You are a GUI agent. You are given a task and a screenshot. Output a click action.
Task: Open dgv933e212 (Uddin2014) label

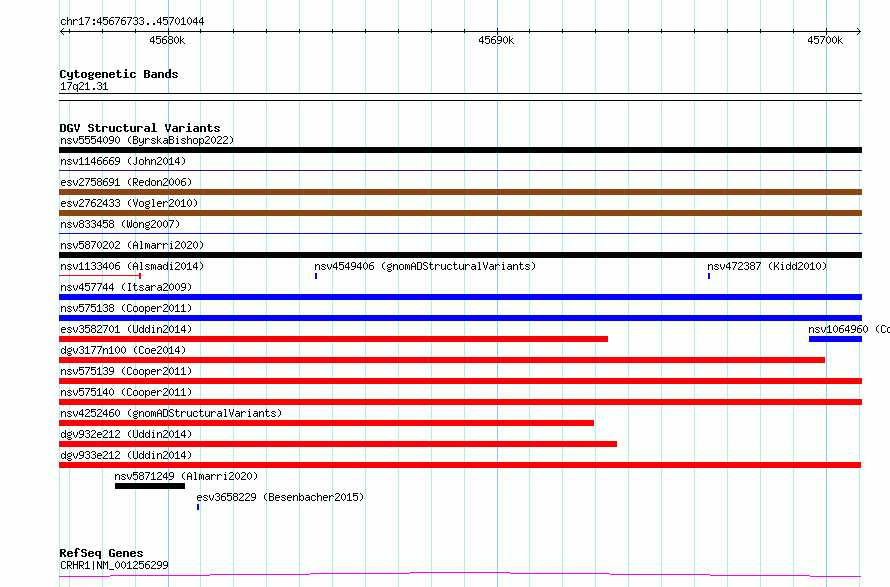point(126,455)
